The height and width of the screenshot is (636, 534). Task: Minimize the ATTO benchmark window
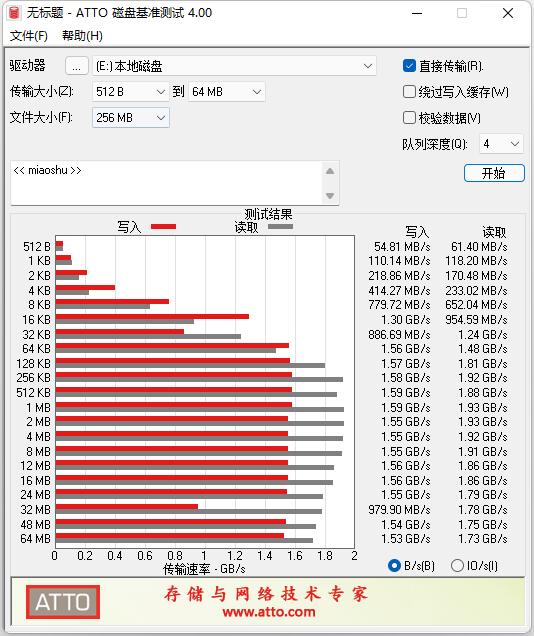coord(417,13)
